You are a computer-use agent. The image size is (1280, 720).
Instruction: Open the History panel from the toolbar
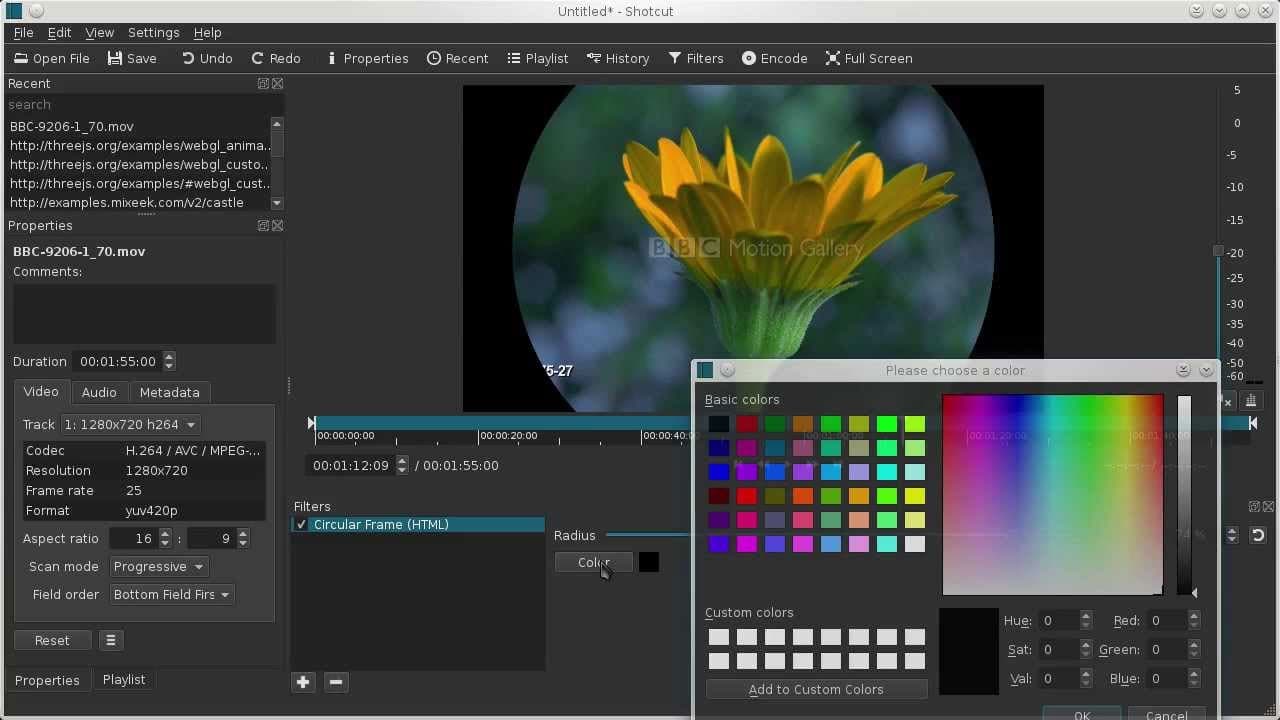click(618, 58)
